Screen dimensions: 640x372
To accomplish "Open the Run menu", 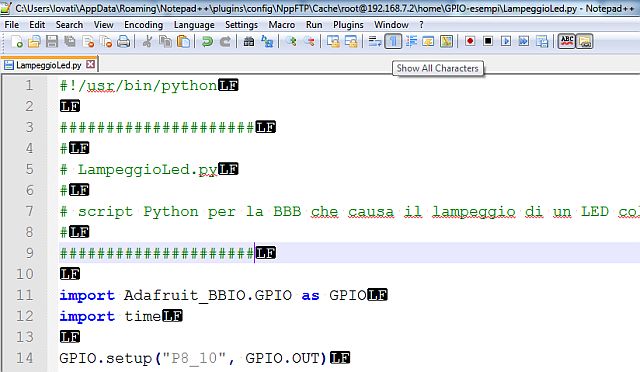I will [x=314, y=25].
